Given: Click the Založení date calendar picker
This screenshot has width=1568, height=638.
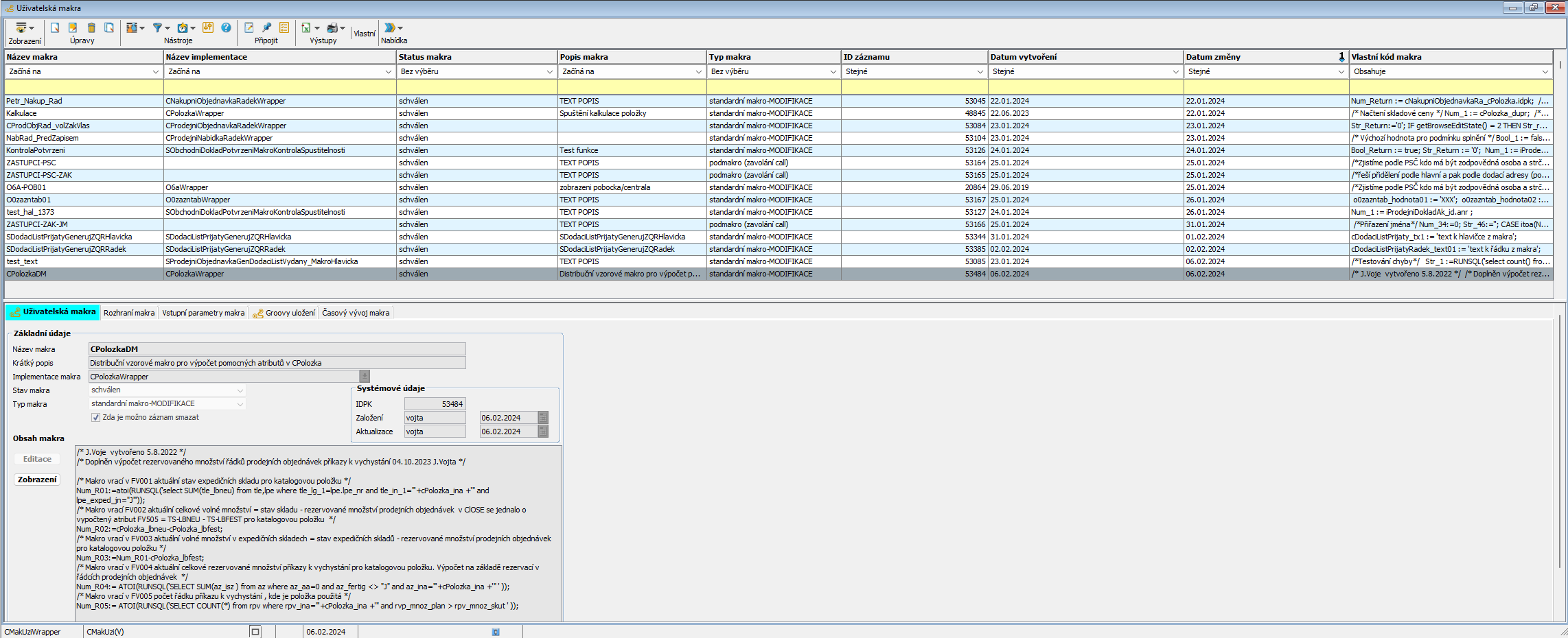Looking at the screenshot, I should pyautogui.click(x=543, y=418).
